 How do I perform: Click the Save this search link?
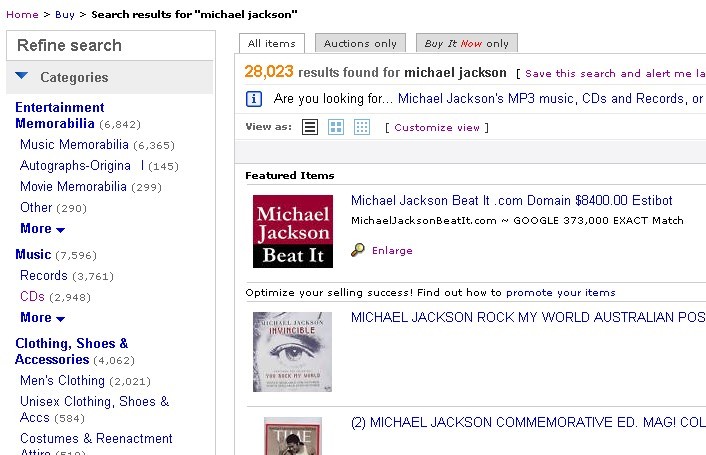click(x=582, y=73)
